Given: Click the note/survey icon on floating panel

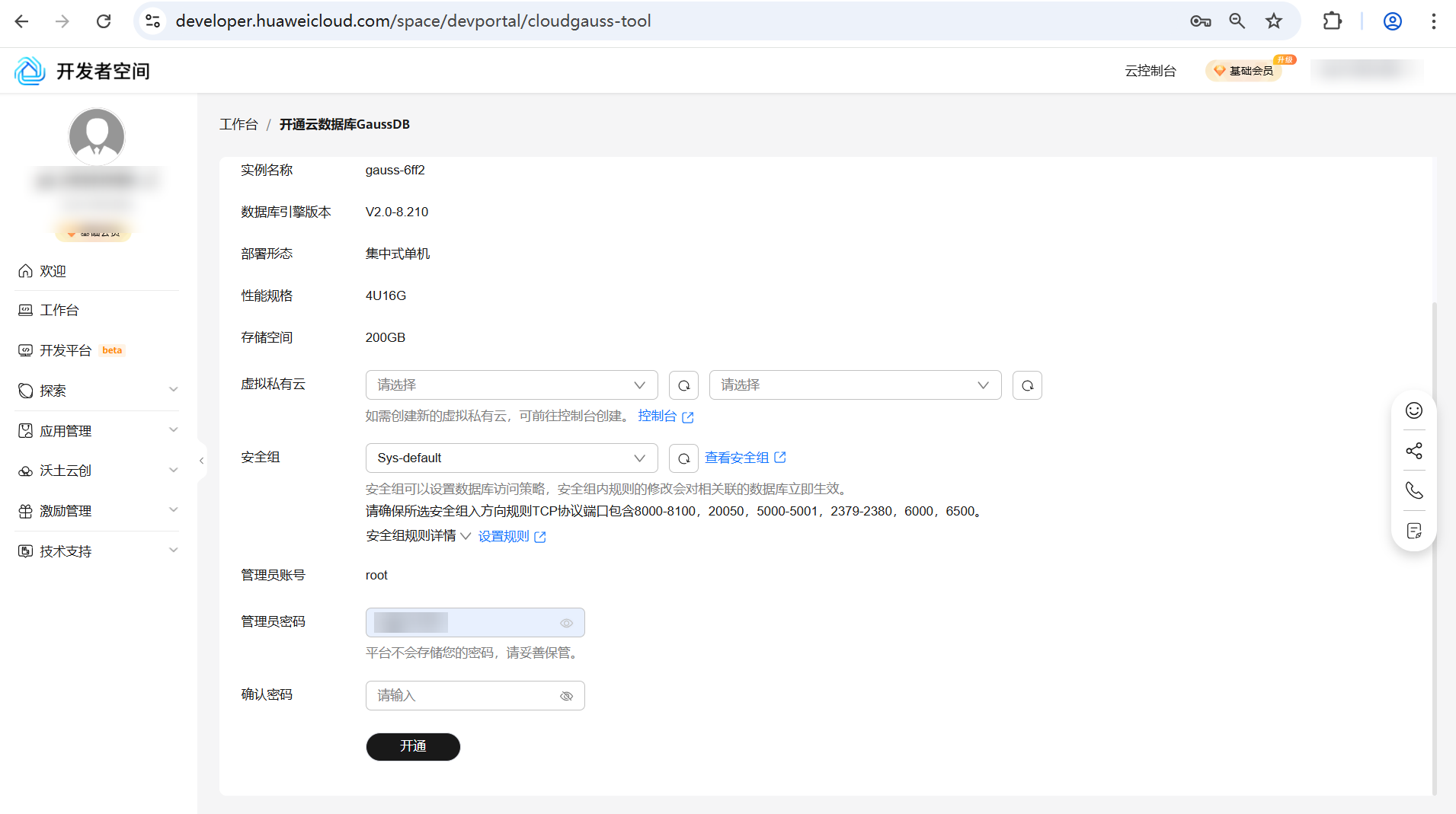Looking at the screenshot, I should tap(1414, 531).
